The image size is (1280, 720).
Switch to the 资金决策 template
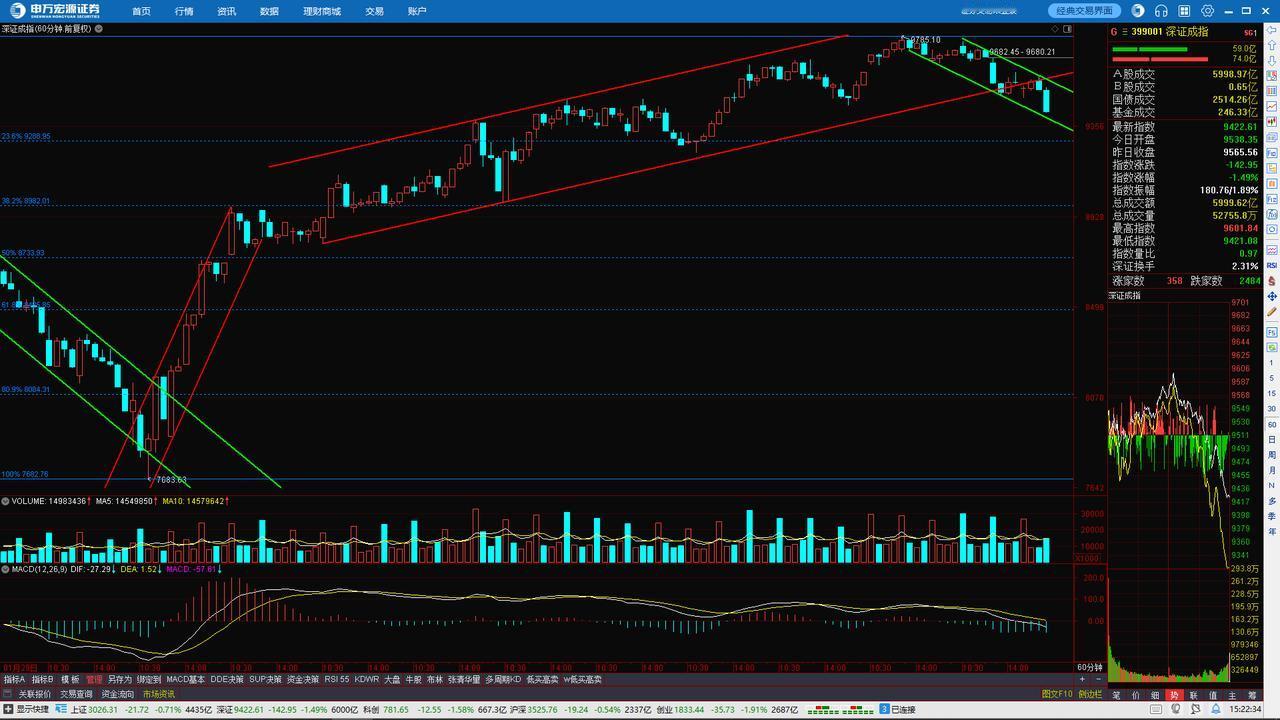(x=303, y=680)
